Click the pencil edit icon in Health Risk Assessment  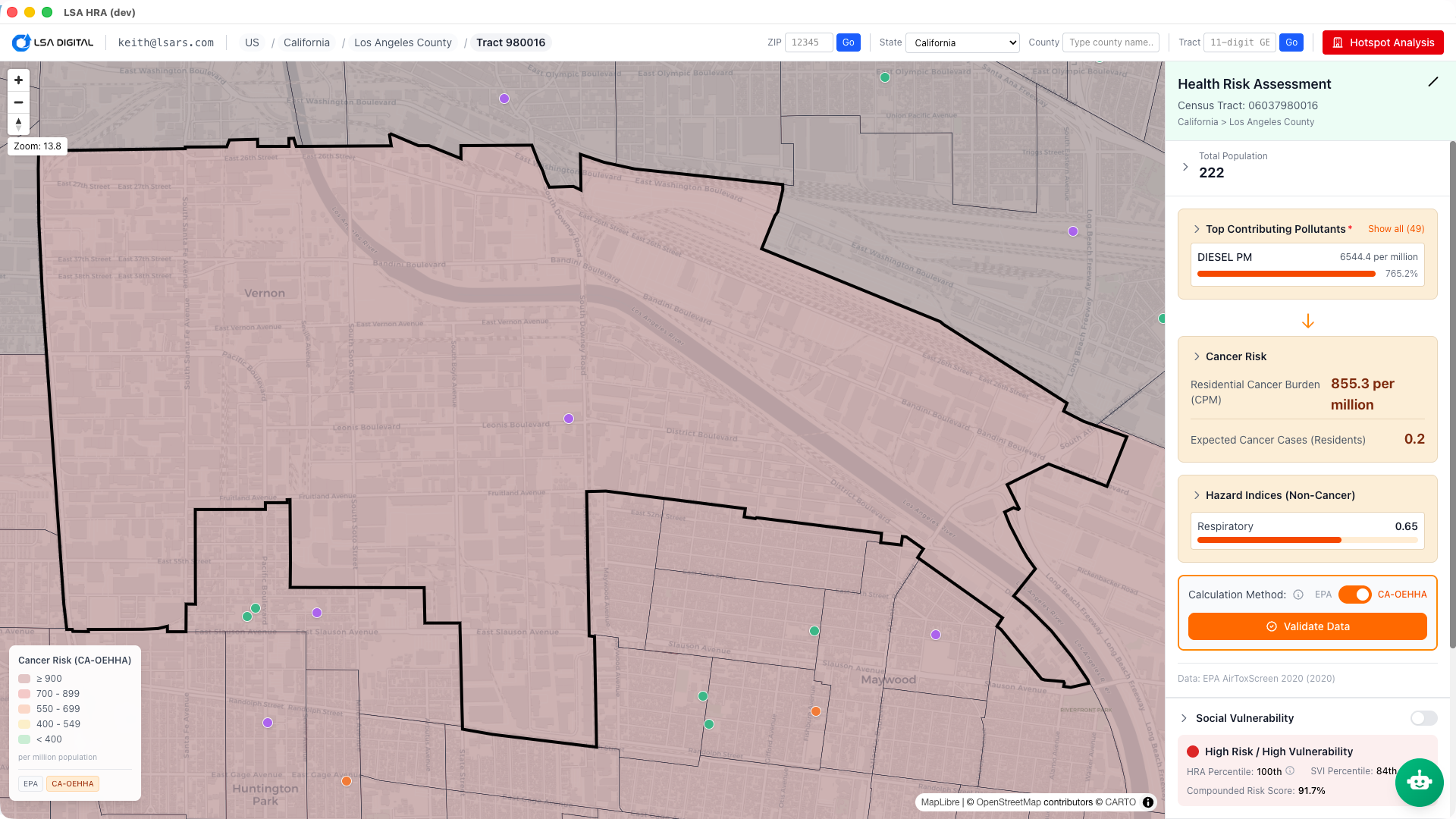click(x=1432, y=82)
